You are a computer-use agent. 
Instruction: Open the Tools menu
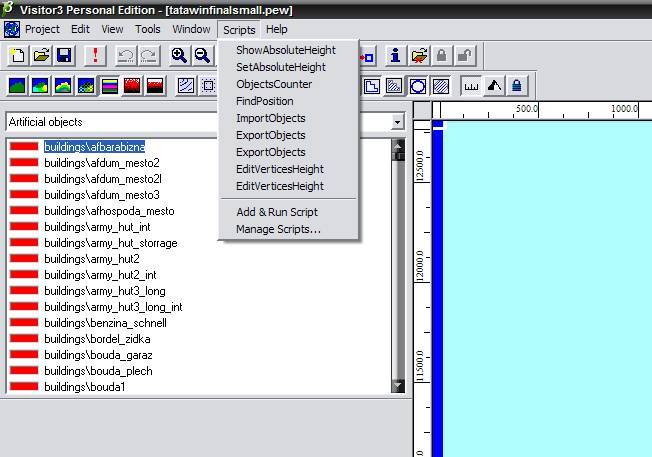coord(148,30)
